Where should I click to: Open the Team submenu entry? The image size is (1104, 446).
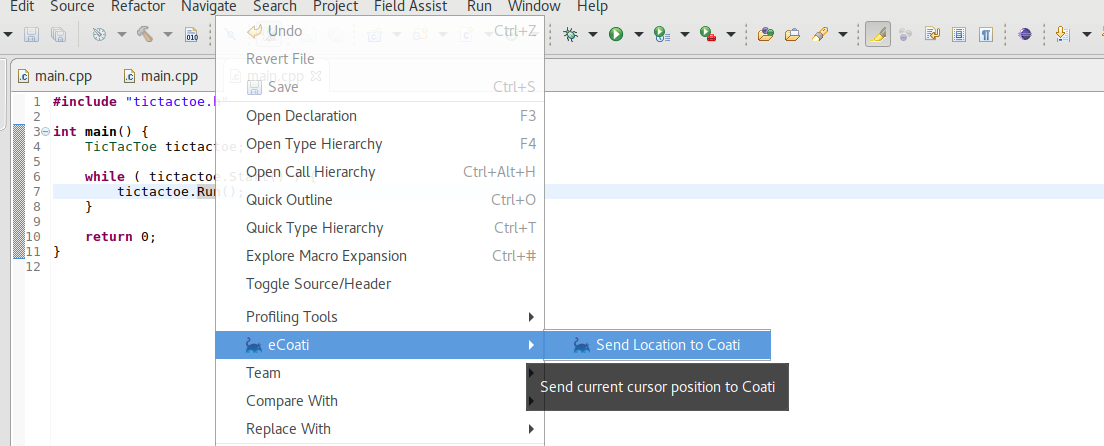click(x=380, y=373)
